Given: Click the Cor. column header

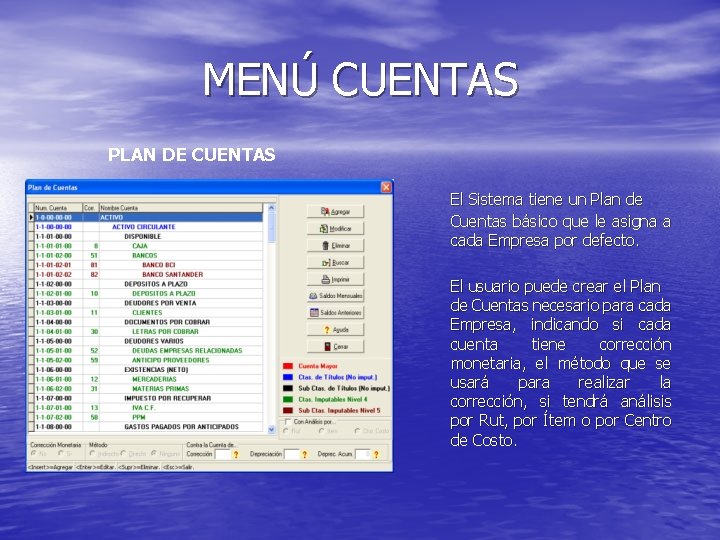Looking at the screenshot, I should [x=91, y=208].
